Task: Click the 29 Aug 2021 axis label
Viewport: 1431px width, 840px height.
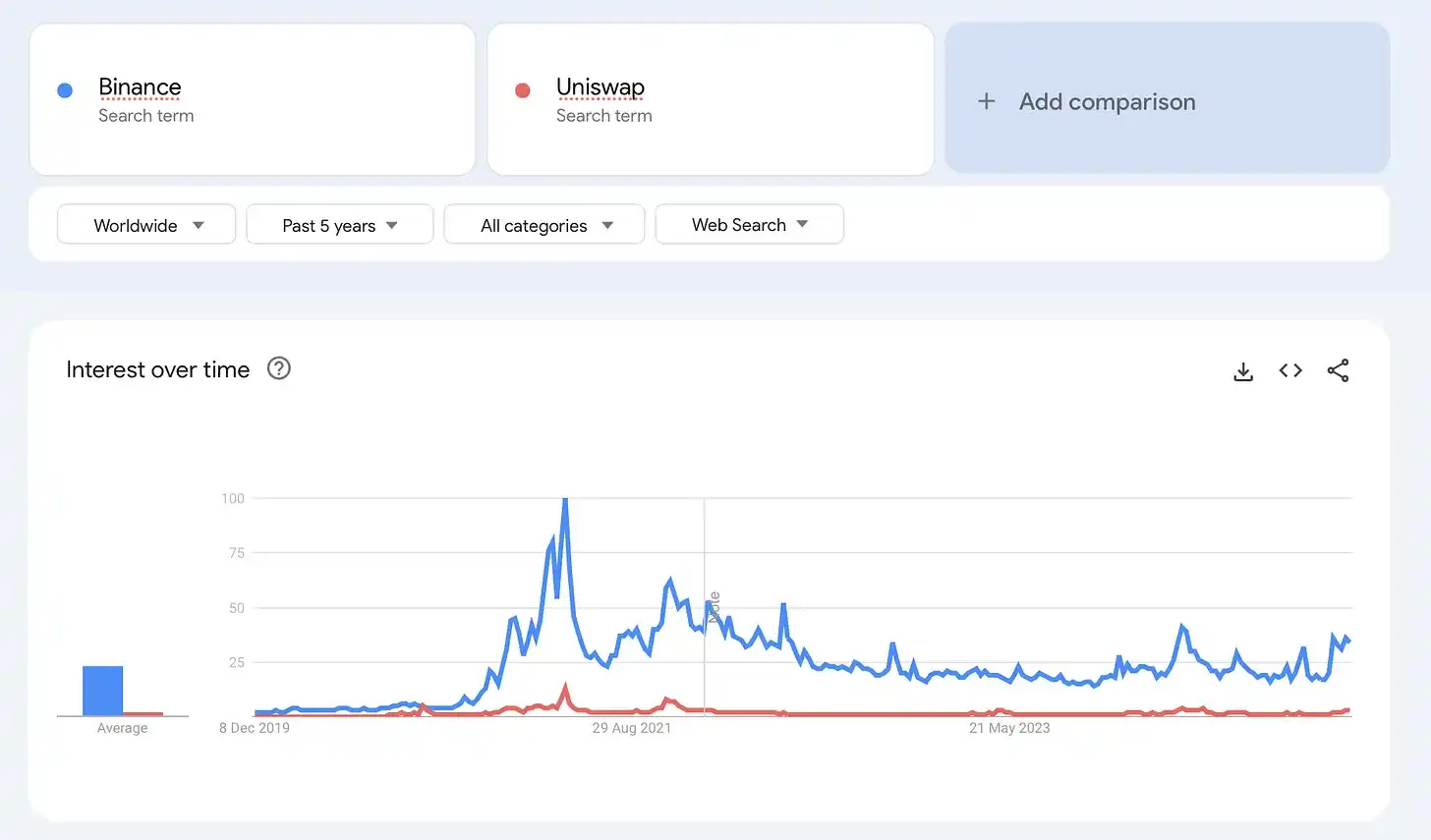Action: [x=631, y=728]
